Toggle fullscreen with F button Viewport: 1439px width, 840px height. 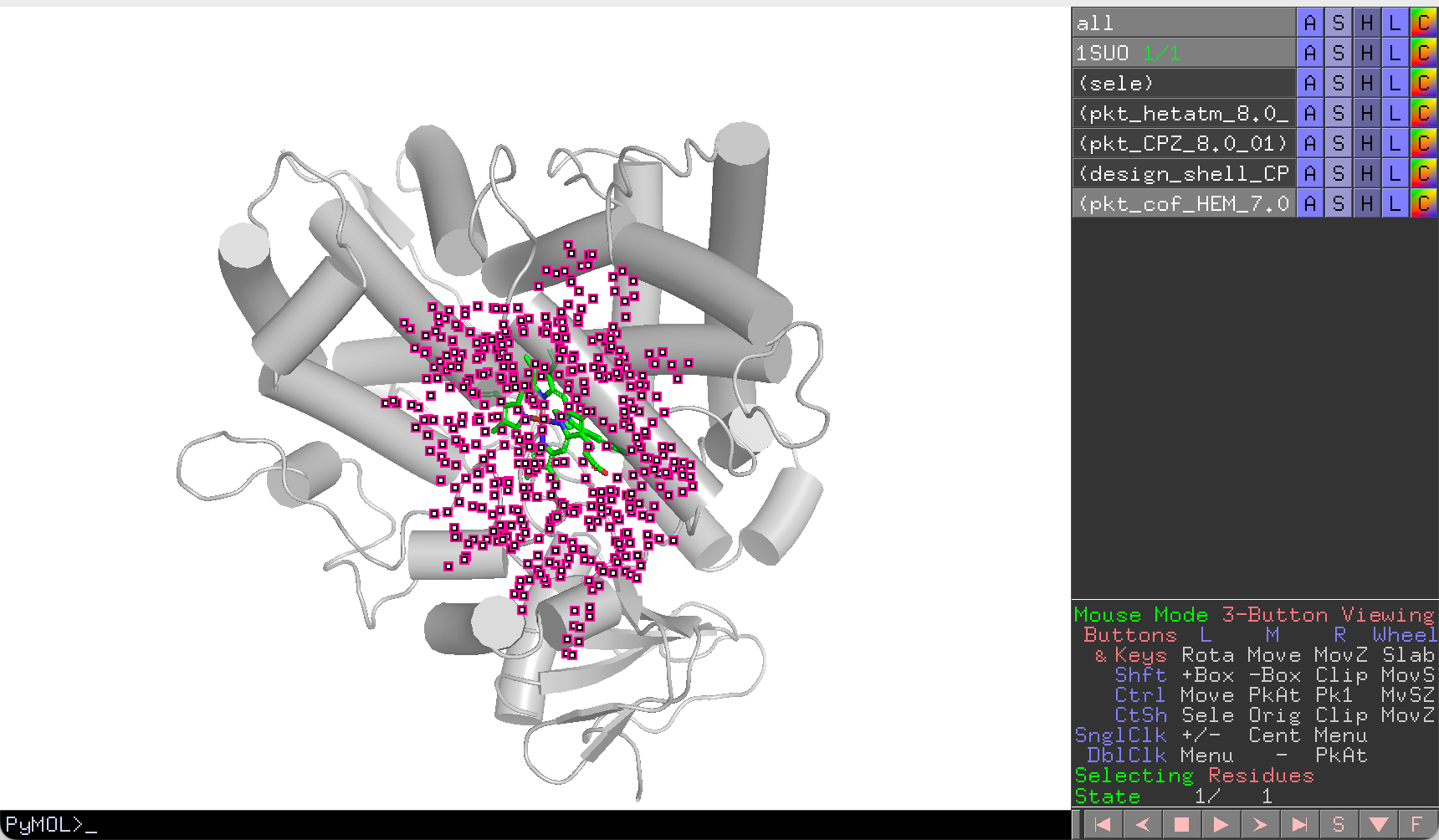click(1416, 824)
